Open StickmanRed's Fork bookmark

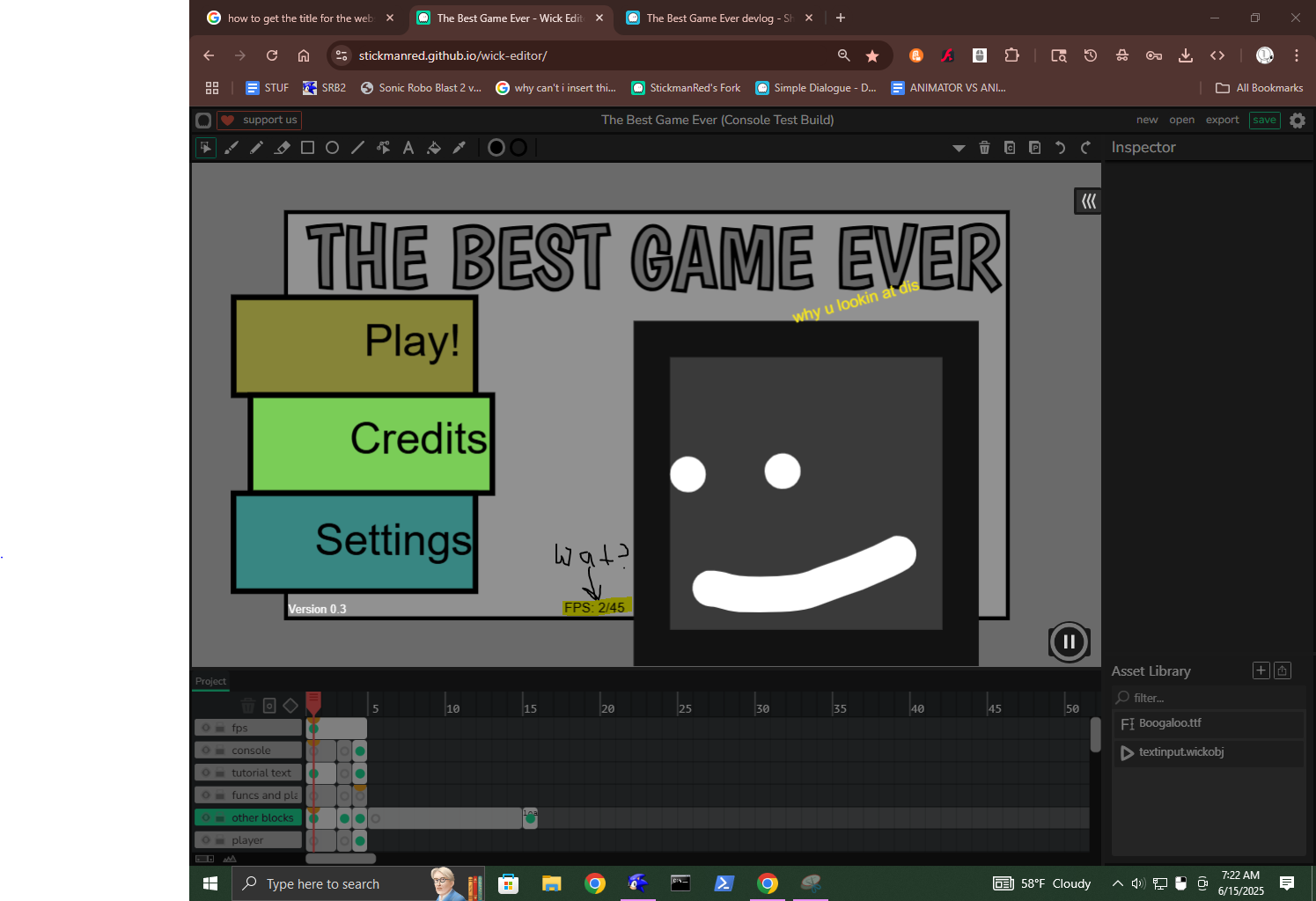coord(686,88)
